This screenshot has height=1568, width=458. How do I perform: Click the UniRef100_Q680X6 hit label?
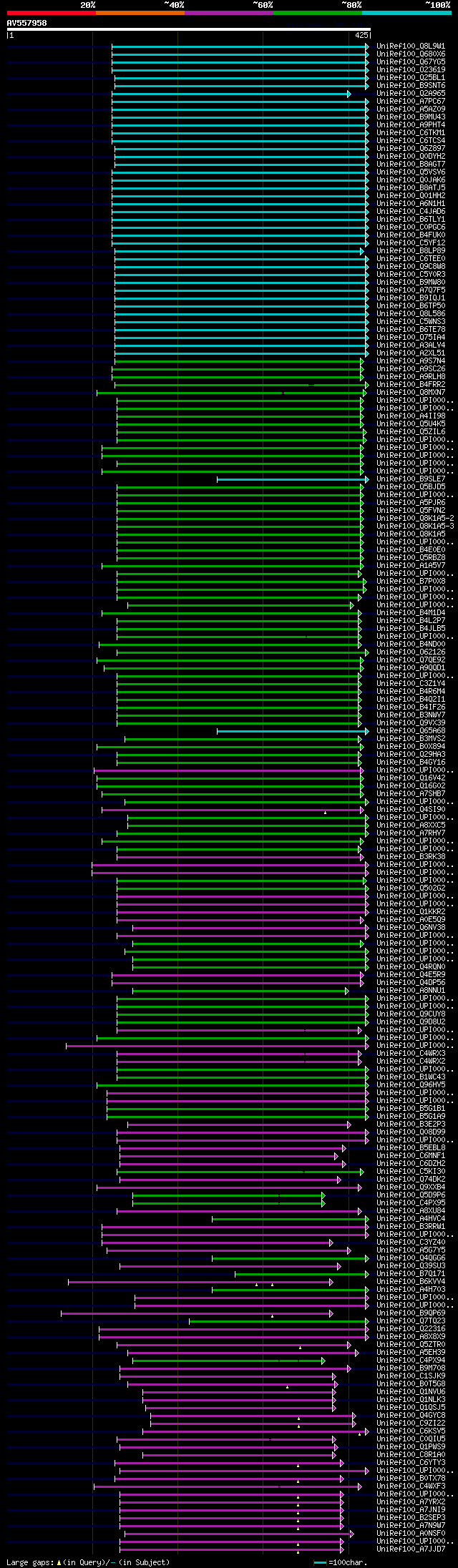pos(411,54)
